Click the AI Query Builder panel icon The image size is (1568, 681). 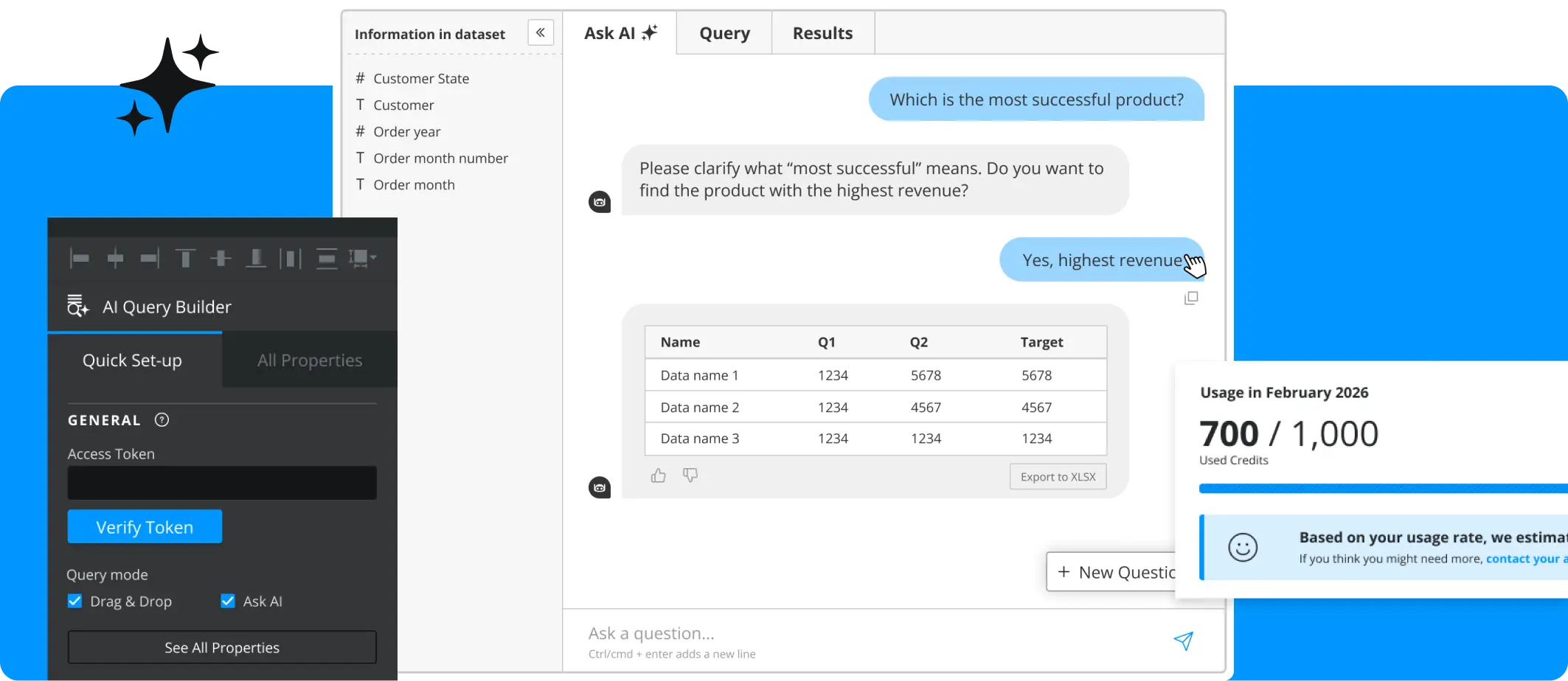(x=77, y=306)
